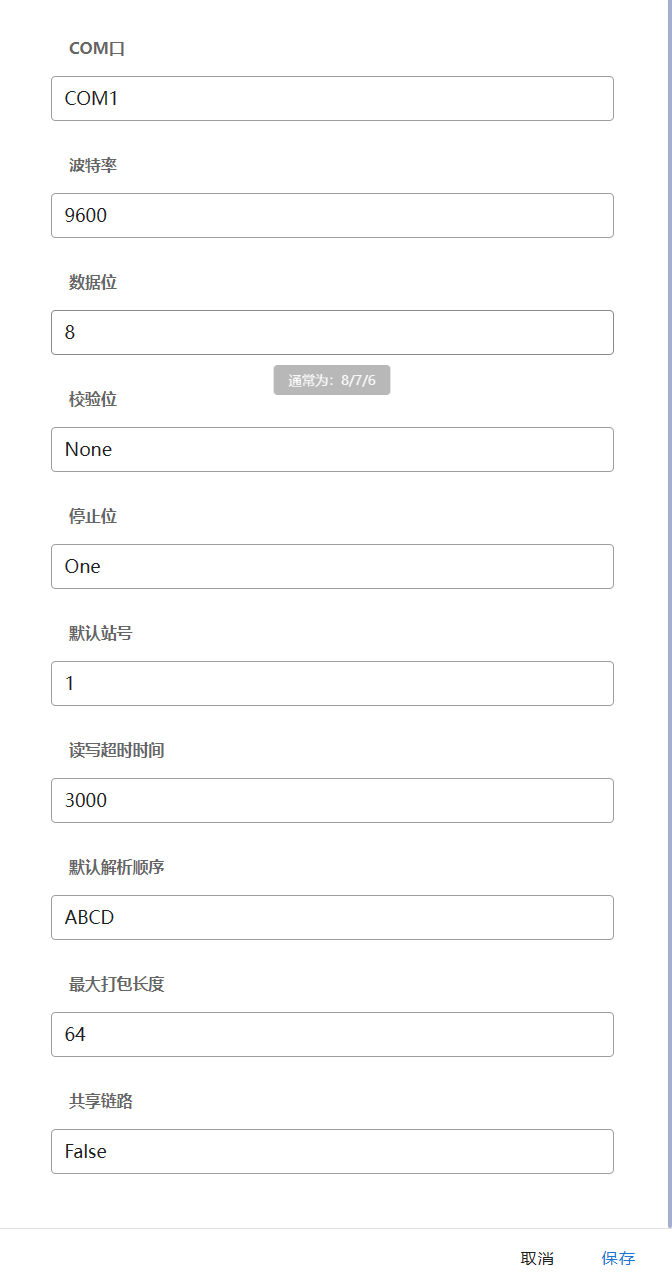Screen dimensions: 672x1281
Task: Click the 最大打包长度 label
Action: tap(116, 984)
